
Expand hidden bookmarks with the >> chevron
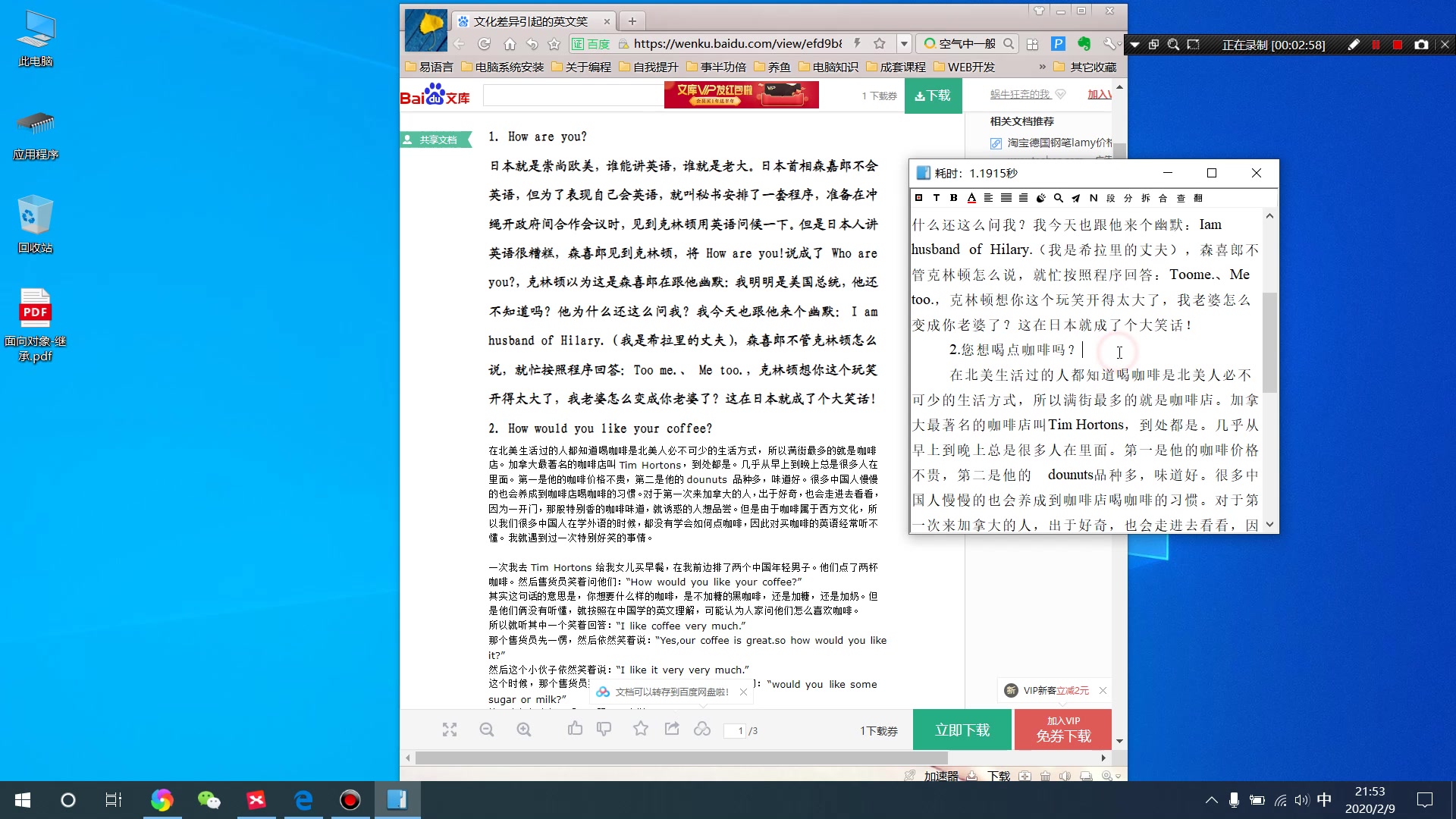1043,67
